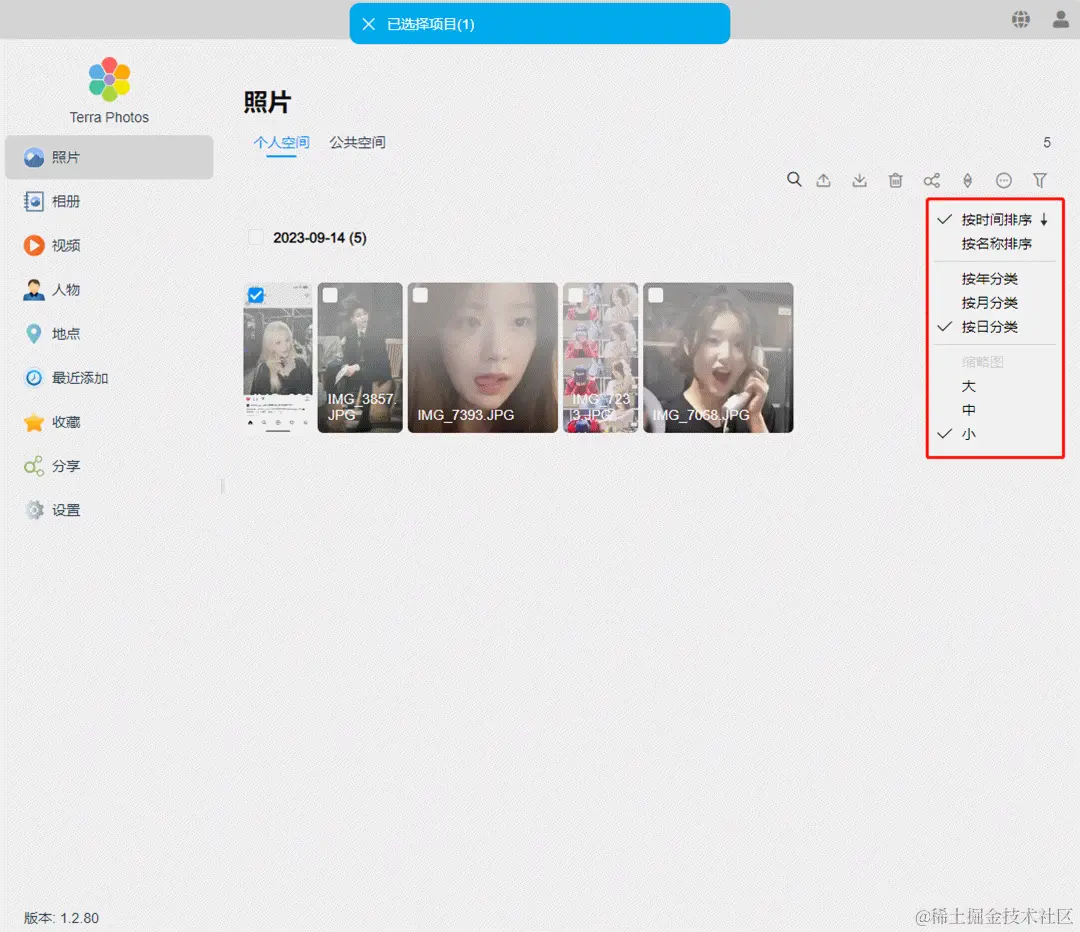Open the filter icon on the toolbar

click(1040, 180)
